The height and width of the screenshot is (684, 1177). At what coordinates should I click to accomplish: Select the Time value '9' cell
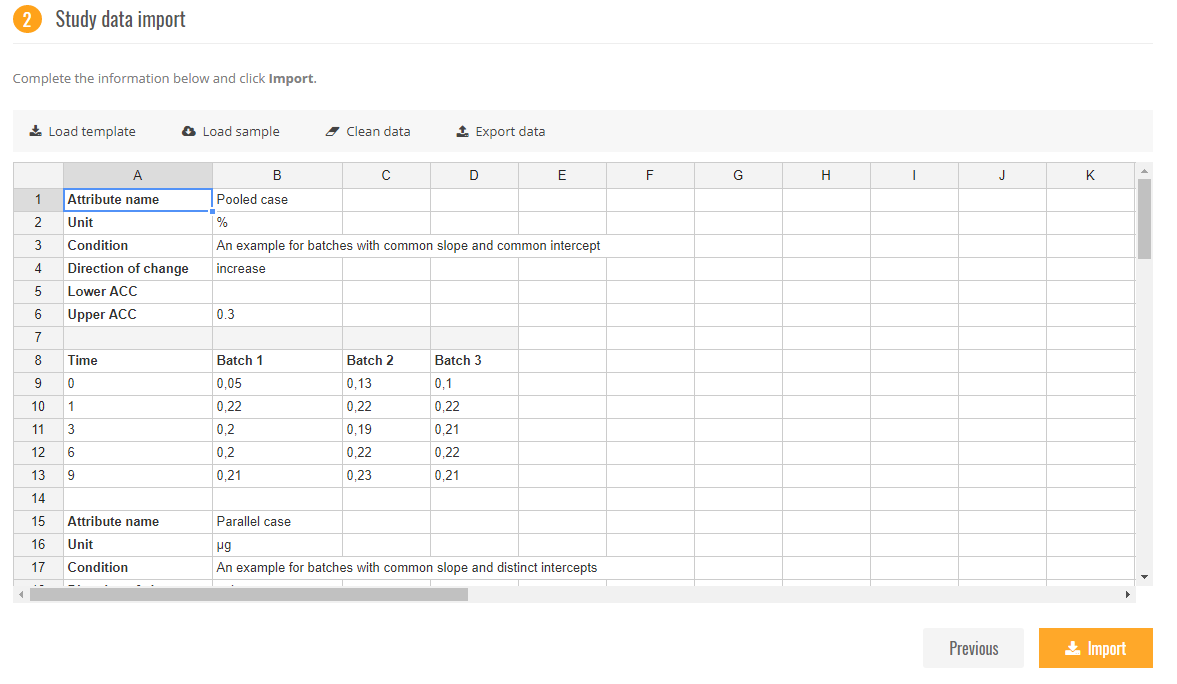(x=137, y=475)
